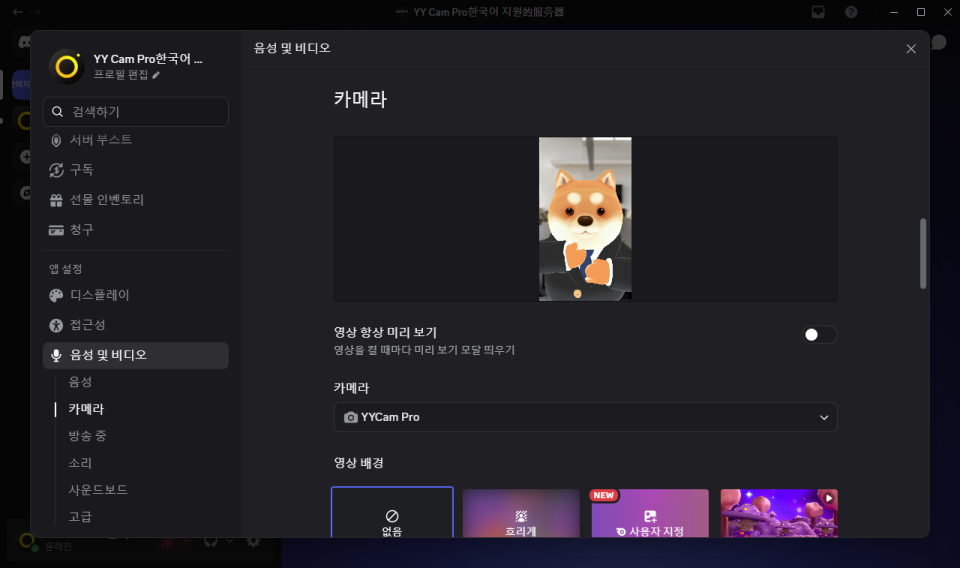Select 없음 video background option
This screenshot has height=568, width=960.
392,513
